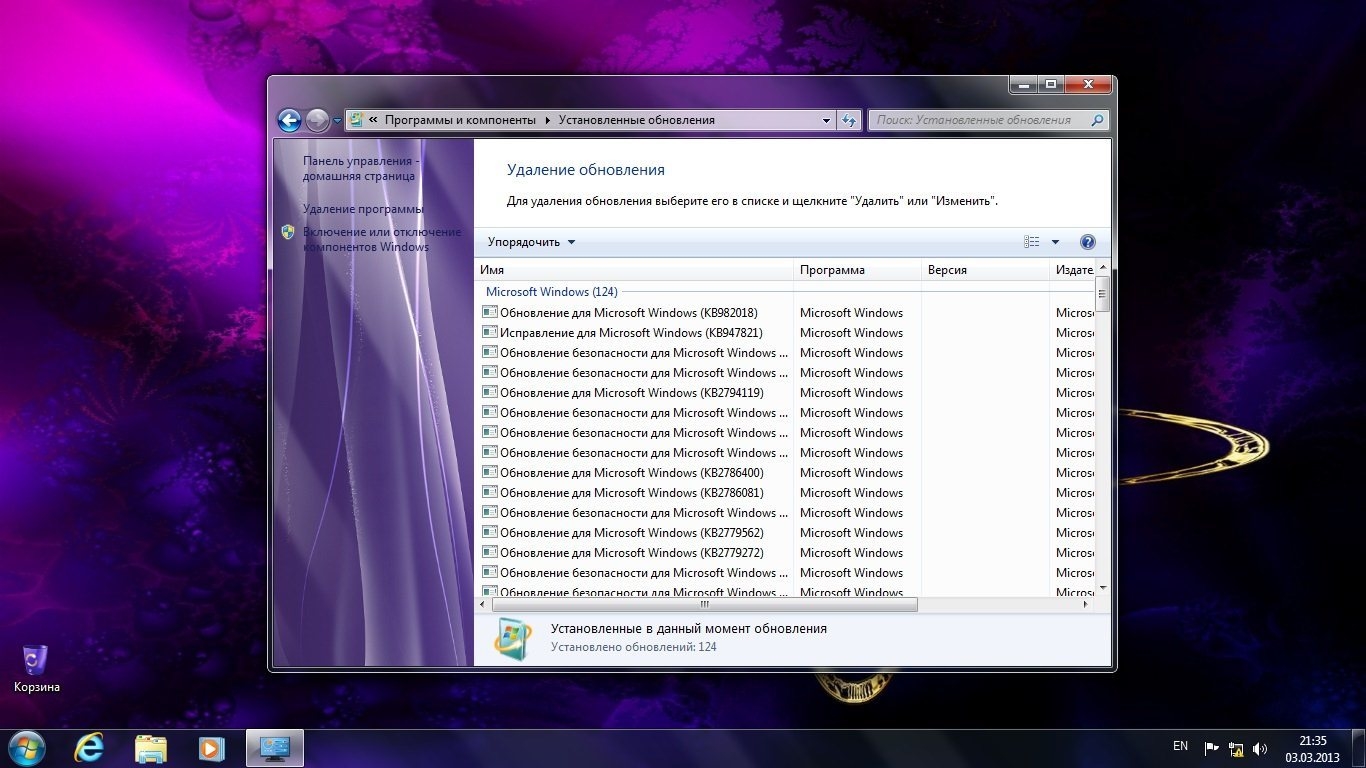1366x768 pixels.
Task: Go back with the blue Back arrow
Action: [x=289, y=121]
